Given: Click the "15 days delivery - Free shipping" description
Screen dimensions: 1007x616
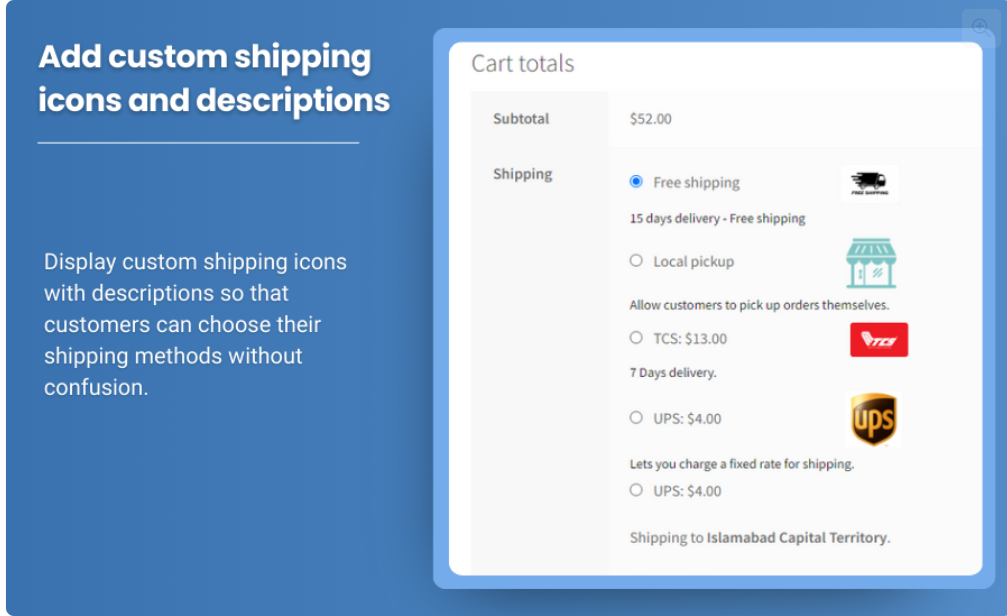Looking at the screenshot, I should 717,218.
